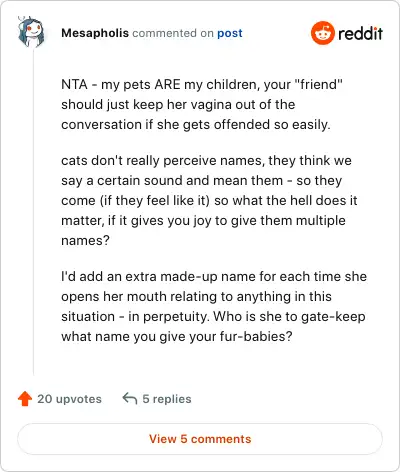Click the capitalized word "ARE" in comment
This screenshot has height=472, width=400.
[167, 84]
